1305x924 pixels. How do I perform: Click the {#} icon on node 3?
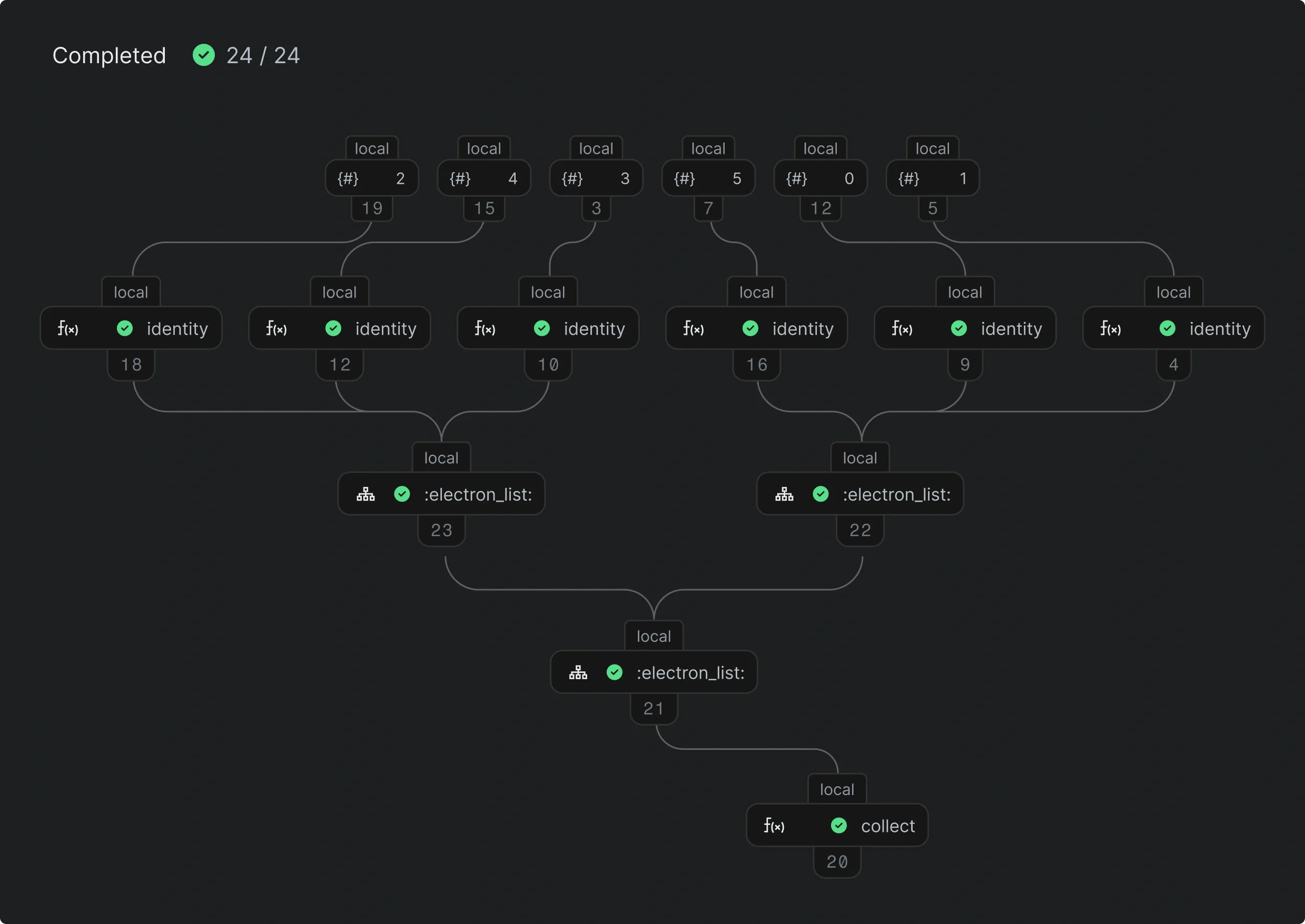572,178
